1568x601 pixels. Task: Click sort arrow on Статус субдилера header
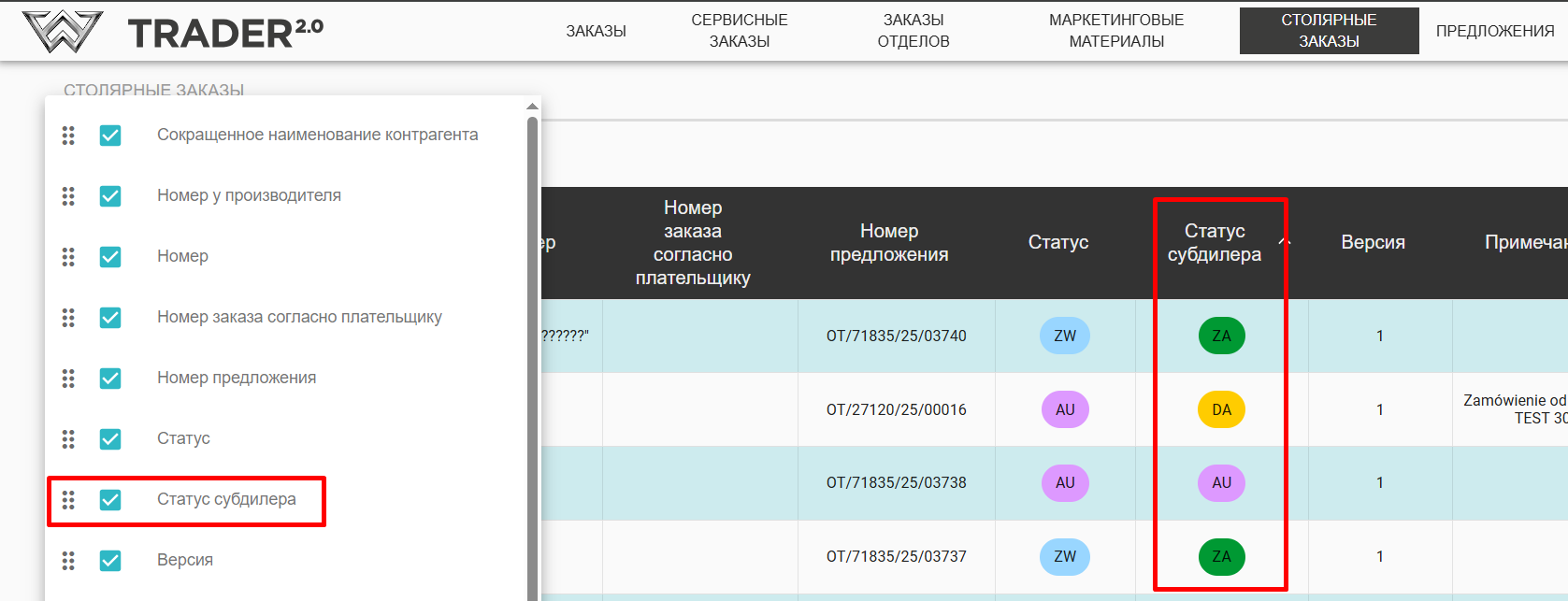[x=1284, y=242]
